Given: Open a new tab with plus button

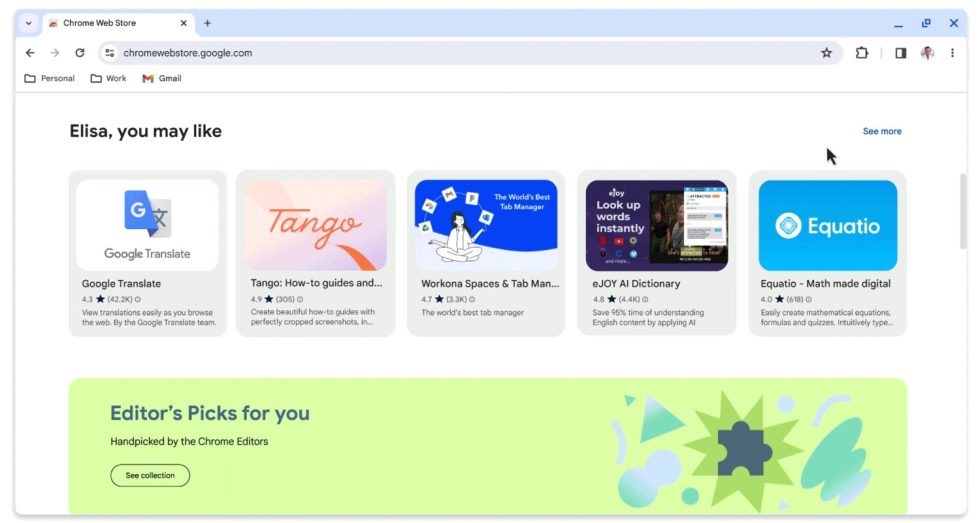Looking at the screenshot, I should (208, 23).
